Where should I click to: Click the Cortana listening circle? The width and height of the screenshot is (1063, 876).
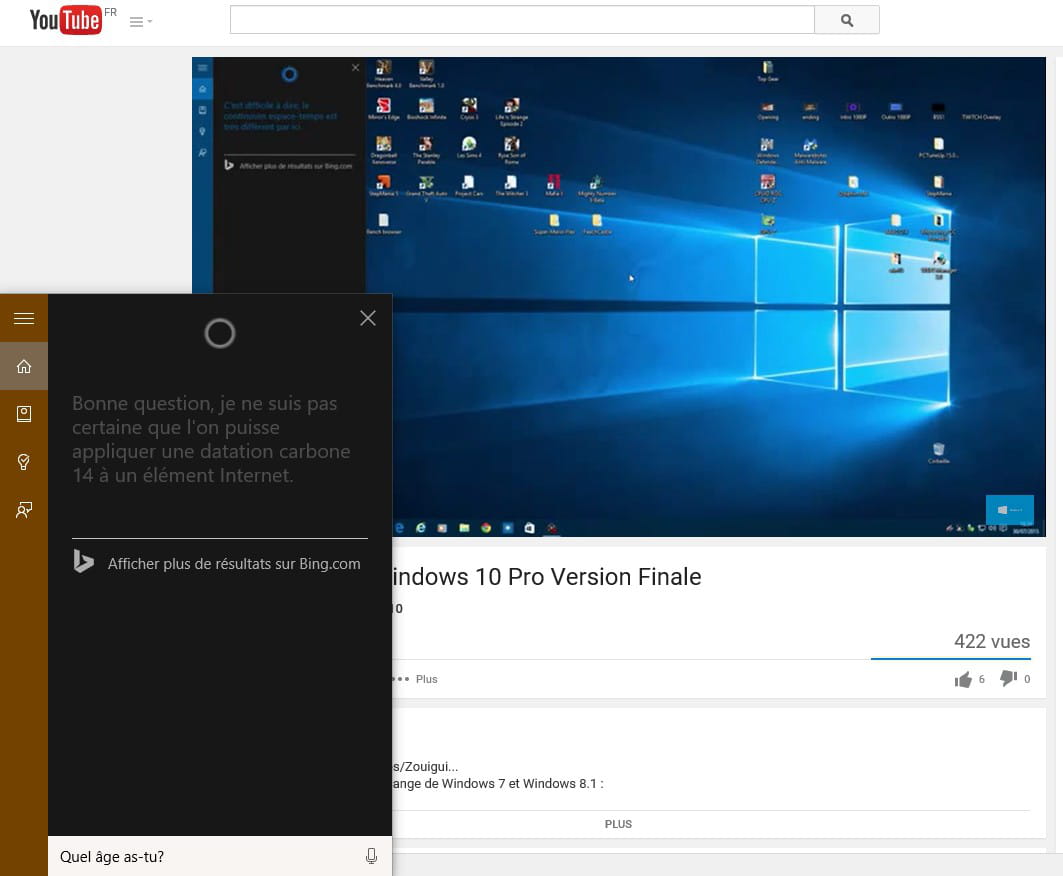[220, 333]
